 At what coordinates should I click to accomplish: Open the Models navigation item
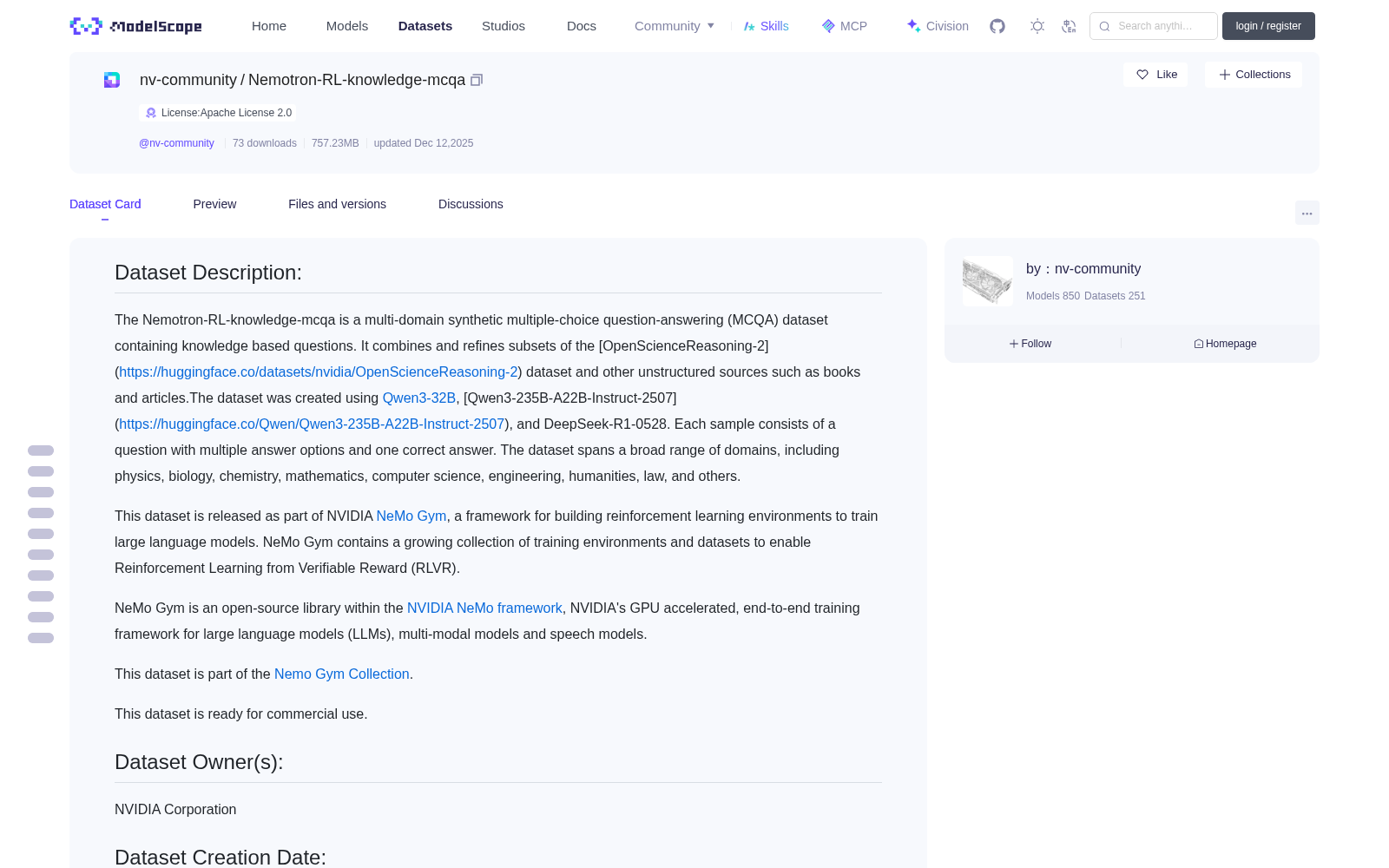(x=347, y=26)
